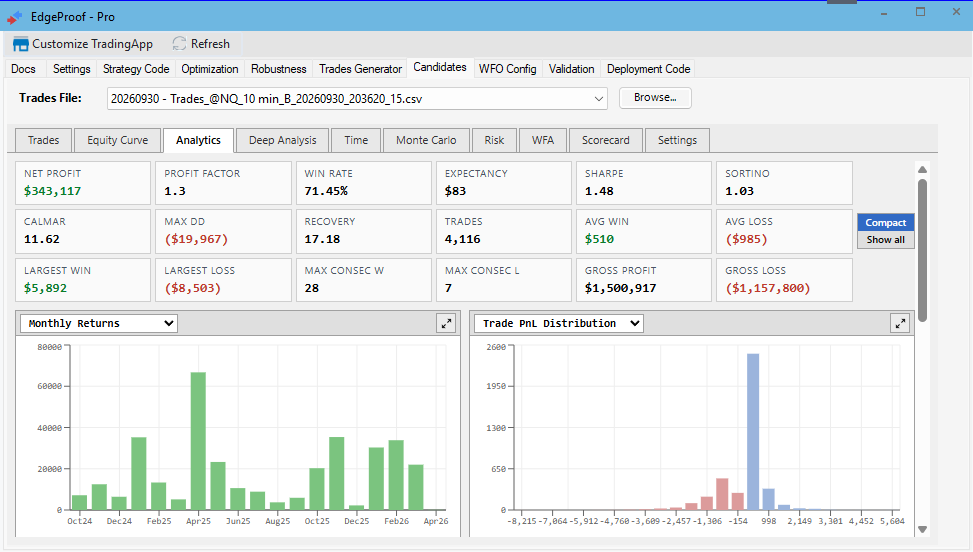Click the Browse... button
Viewport: 973px width, 552px height.
[x=655, y=98]
